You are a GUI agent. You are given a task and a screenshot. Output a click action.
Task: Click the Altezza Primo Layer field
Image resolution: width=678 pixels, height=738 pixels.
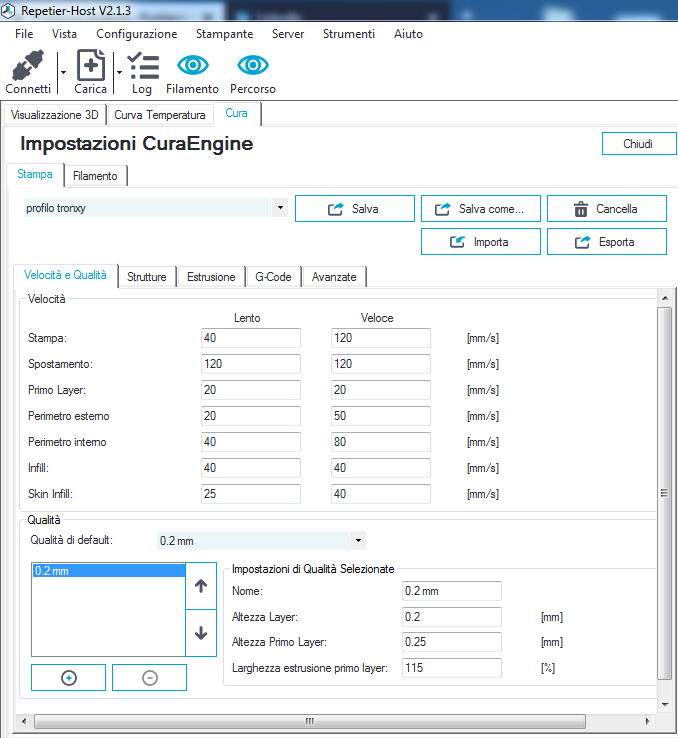click(452, 642)
